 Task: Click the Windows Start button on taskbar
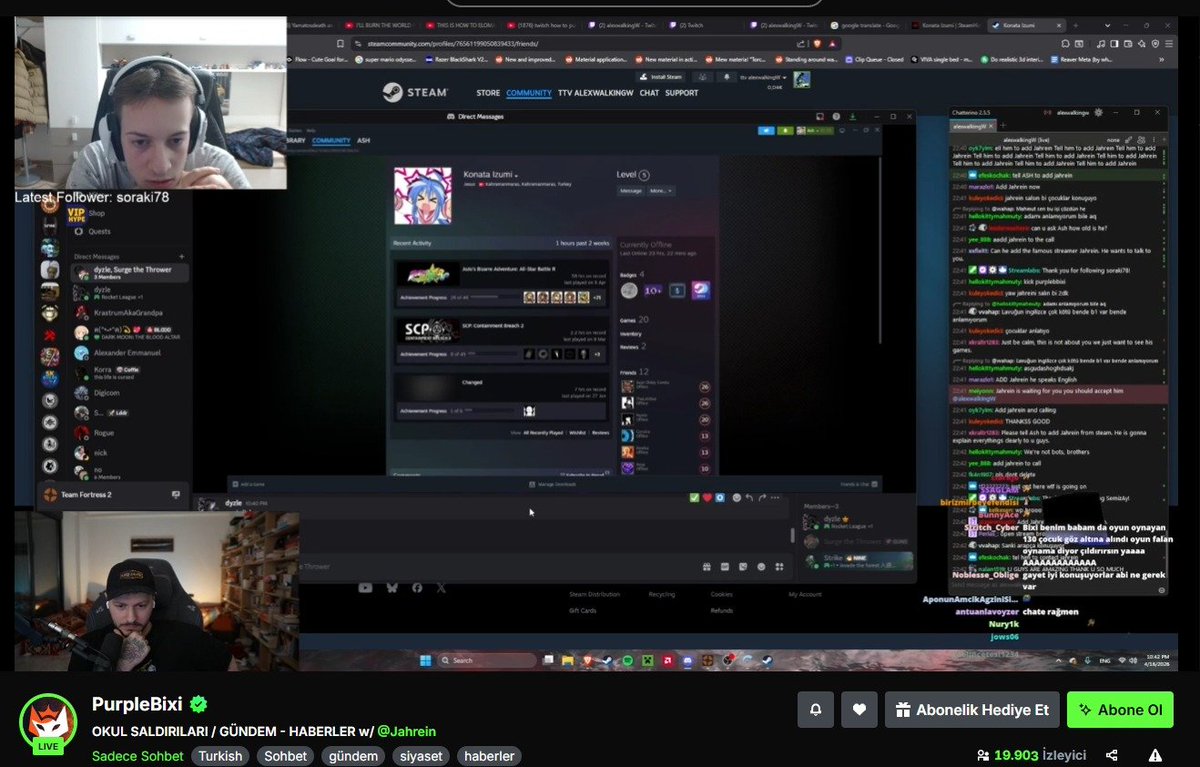point(424,660)
